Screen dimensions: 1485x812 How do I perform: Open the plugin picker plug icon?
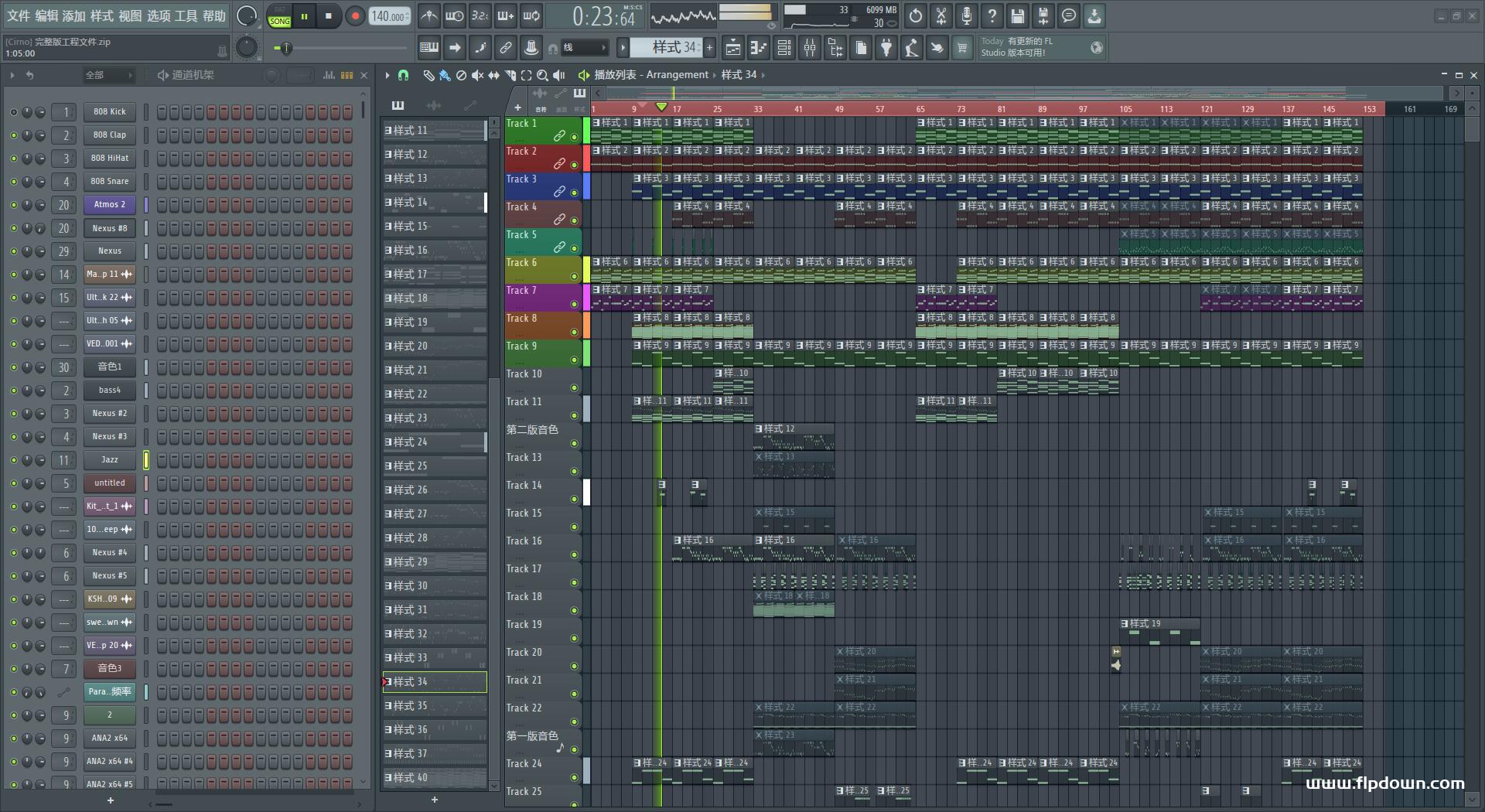coord(886,48)
